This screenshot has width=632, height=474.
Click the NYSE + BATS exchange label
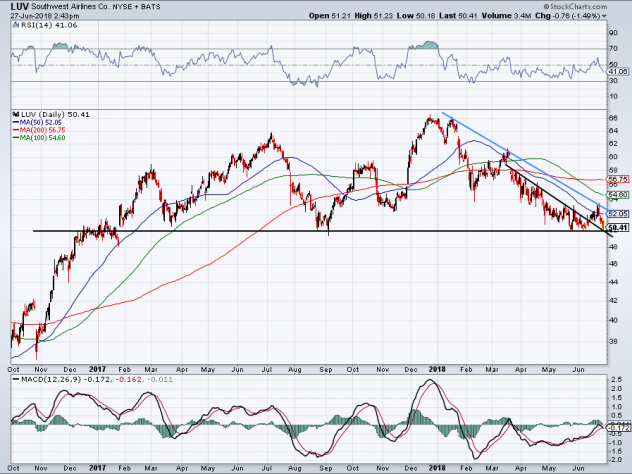click(x=137, y=7)
